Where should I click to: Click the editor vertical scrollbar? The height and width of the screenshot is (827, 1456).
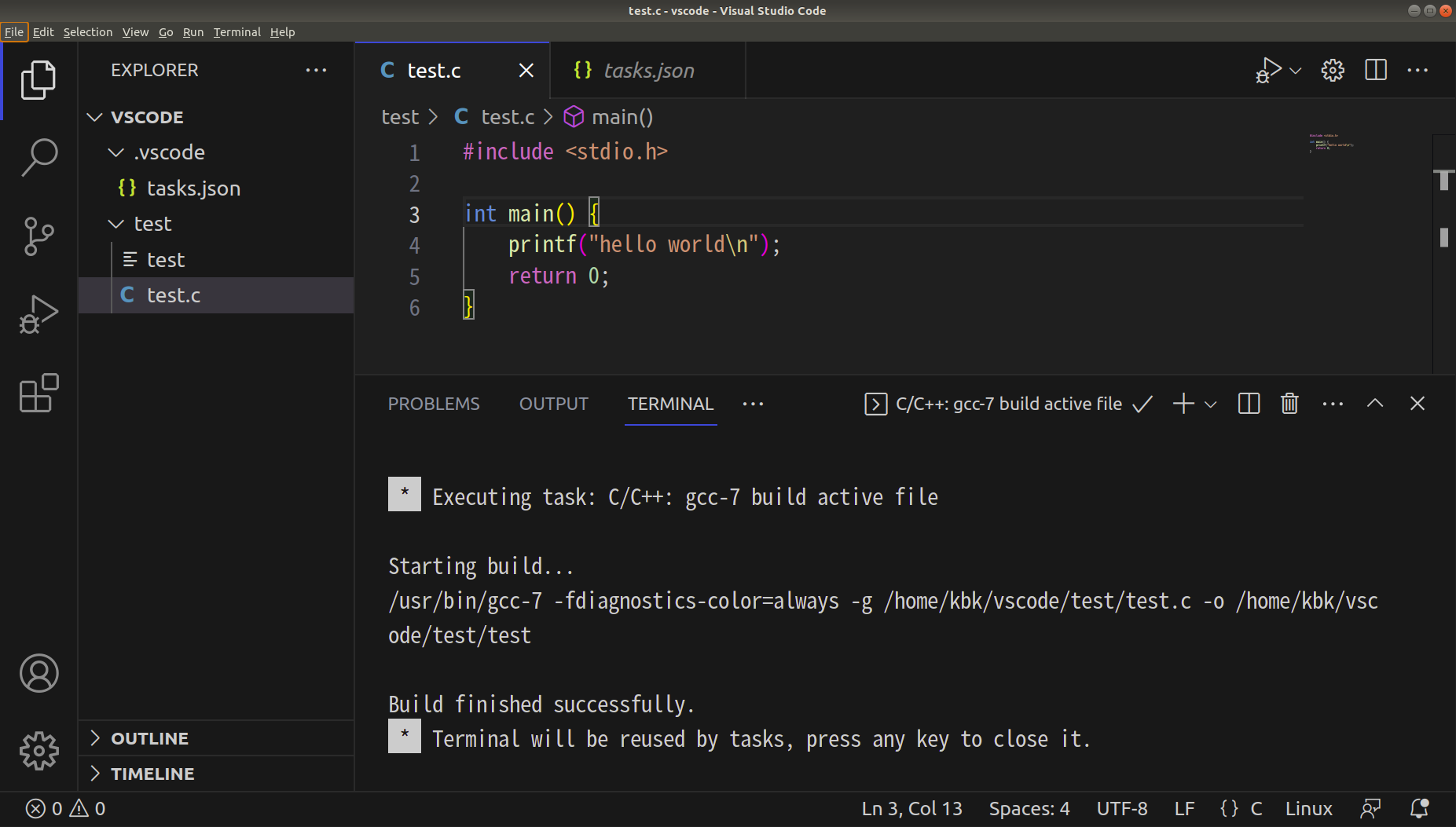pos(1443,253)
